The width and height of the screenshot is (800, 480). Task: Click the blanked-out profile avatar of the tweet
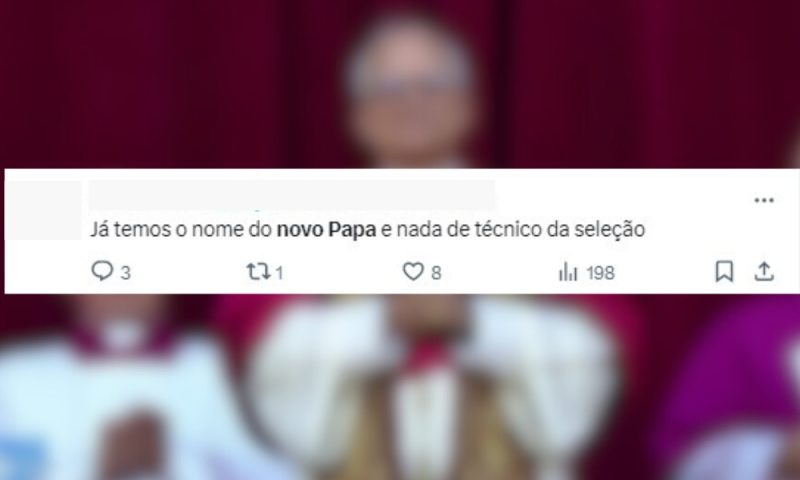pyautogui.click(x=43, y=210)
